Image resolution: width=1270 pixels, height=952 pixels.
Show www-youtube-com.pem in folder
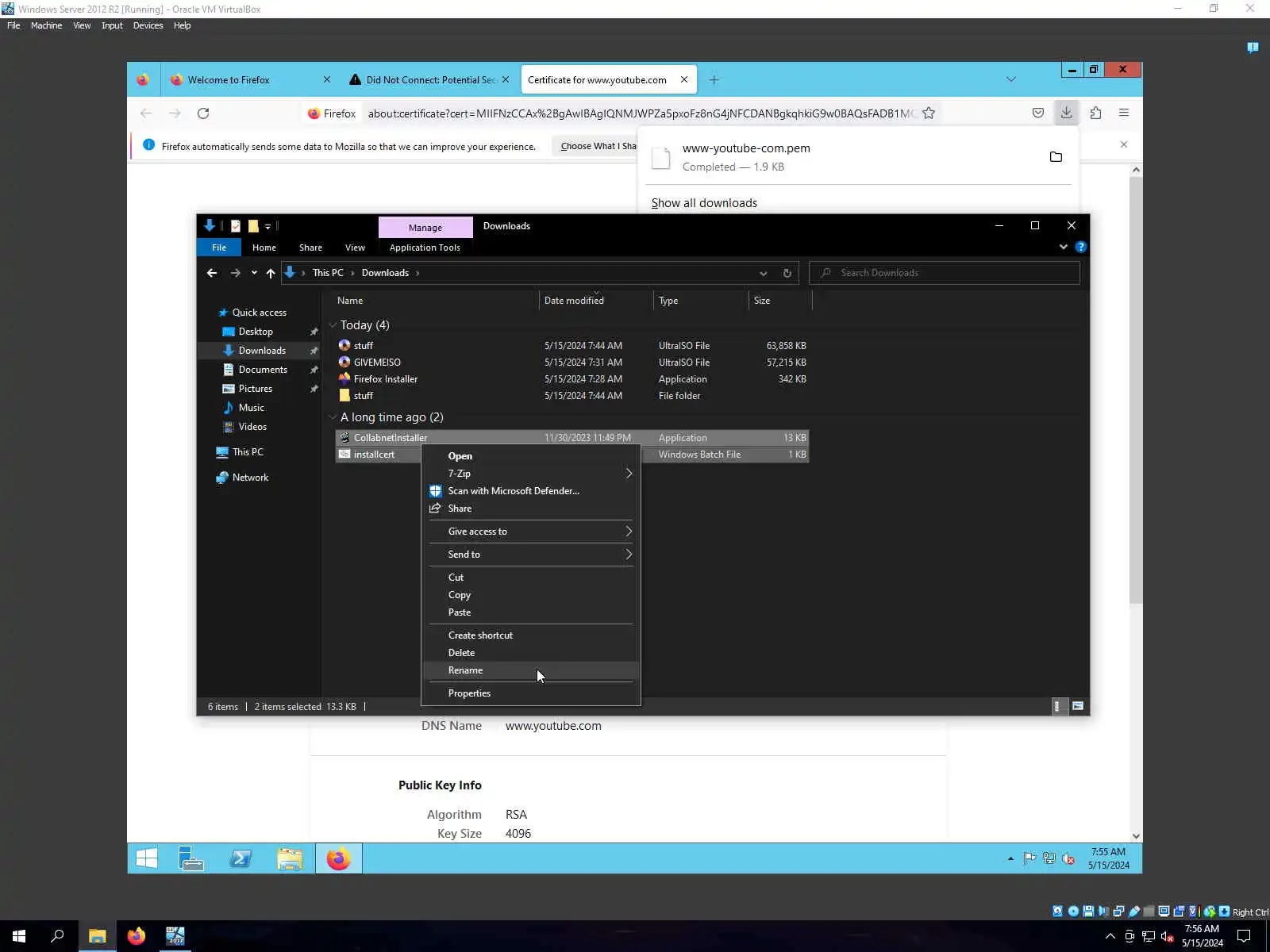pos(1056,157)
